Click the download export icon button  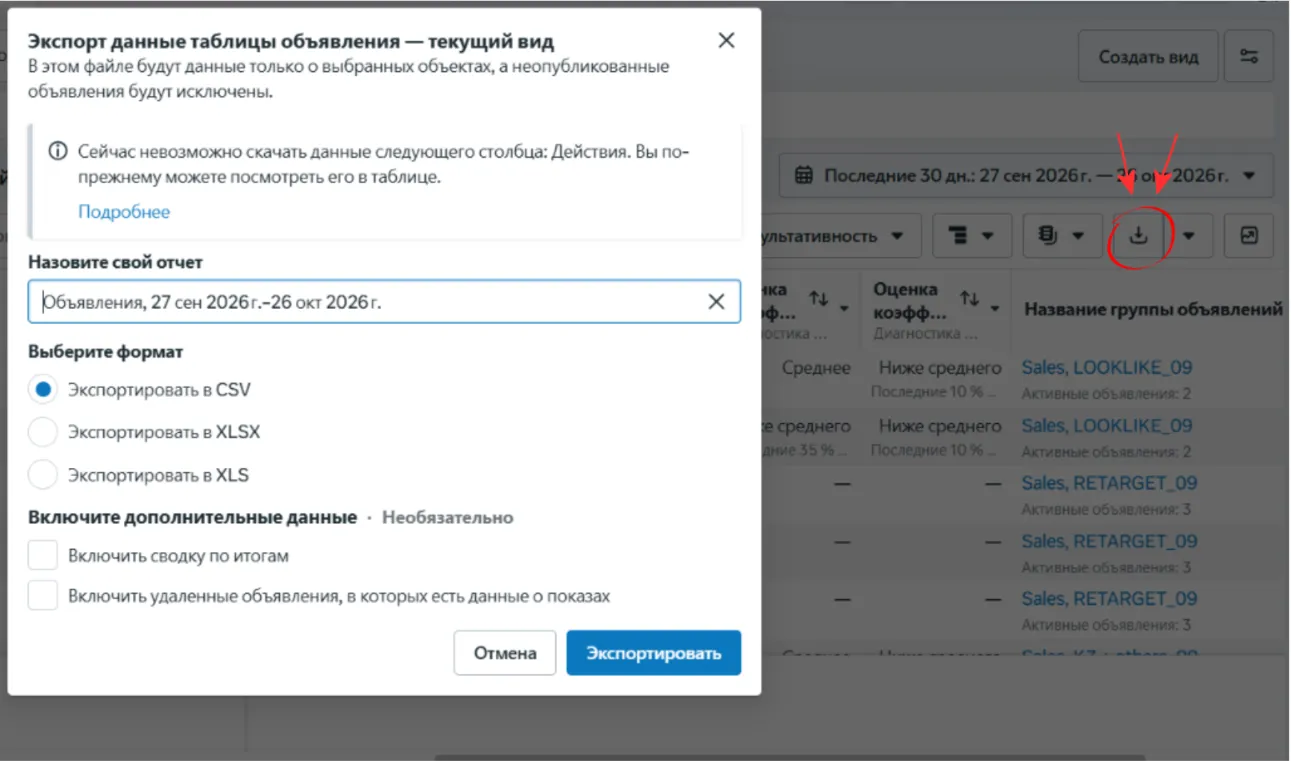(x=1138, y=236)
